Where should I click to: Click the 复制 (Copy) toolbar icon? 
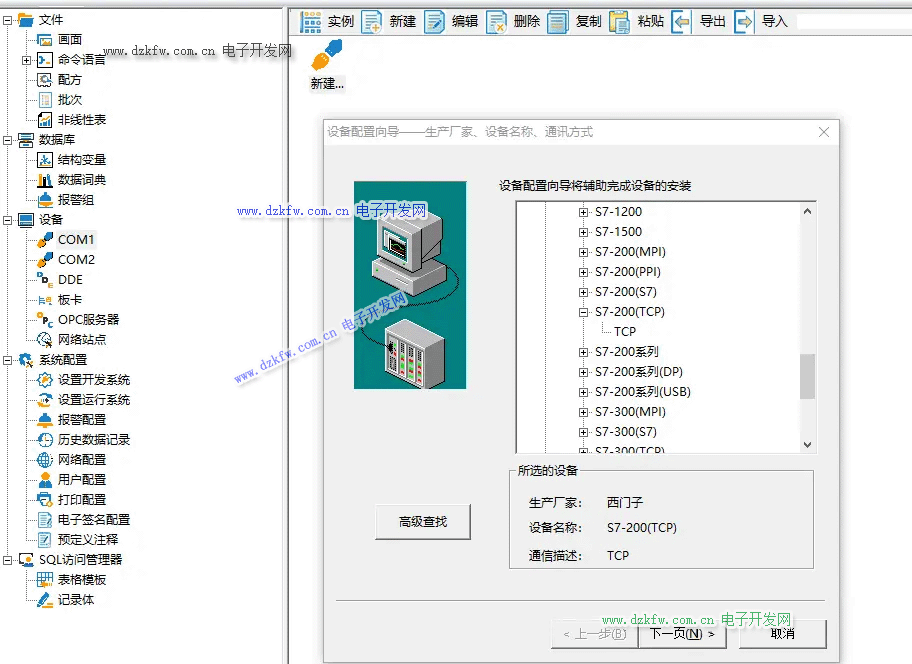click(559, 21)
